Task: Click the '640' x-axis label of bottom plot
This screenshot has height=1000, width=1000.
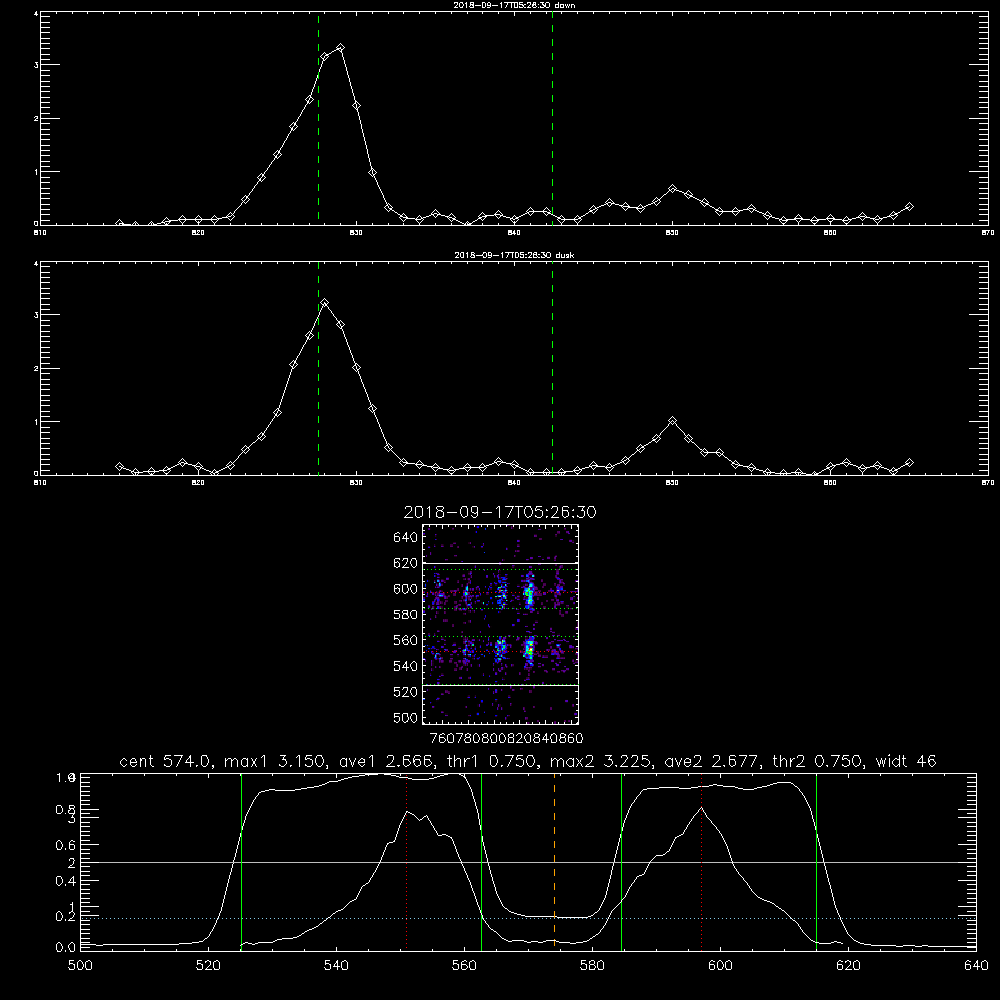Action: [x=976, y=966]
